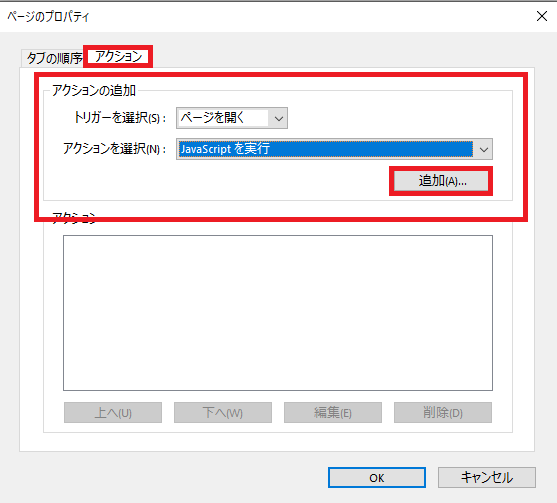Click the アクション list group label
The height and width of the screenshot is (503, 557).
[74, 217]
